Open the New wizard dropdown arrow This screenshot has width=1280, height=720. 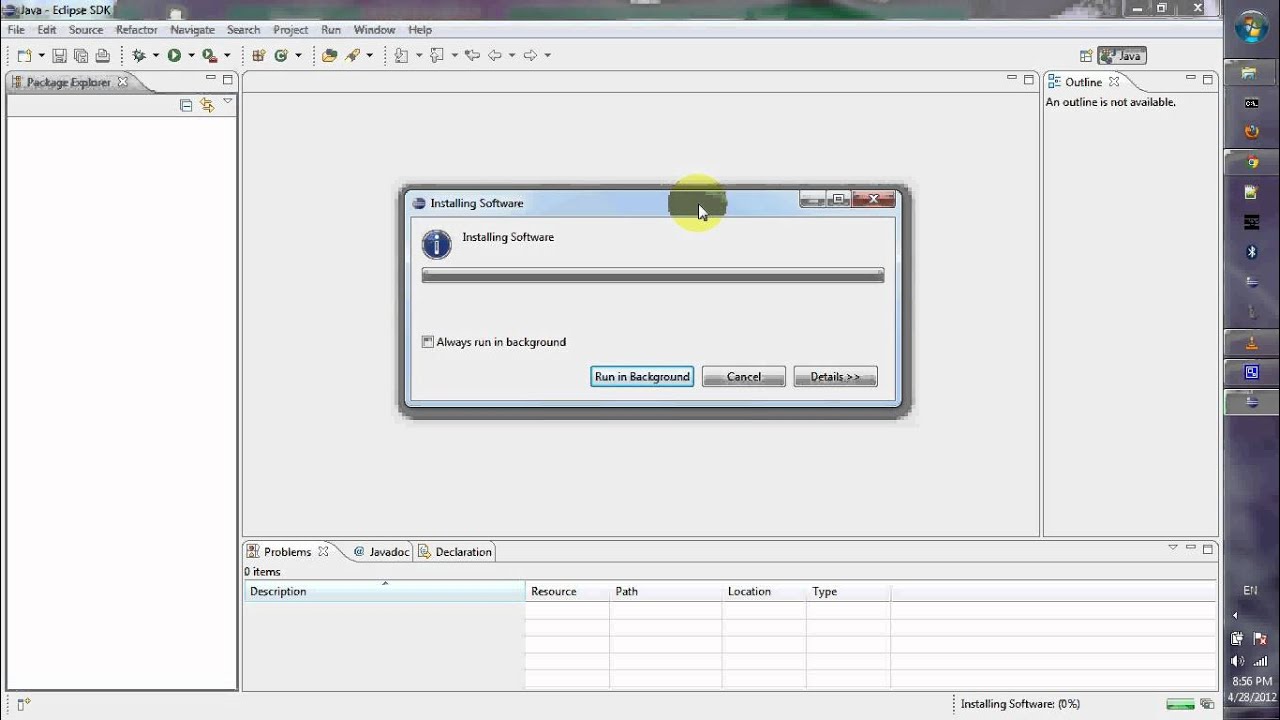41,56
